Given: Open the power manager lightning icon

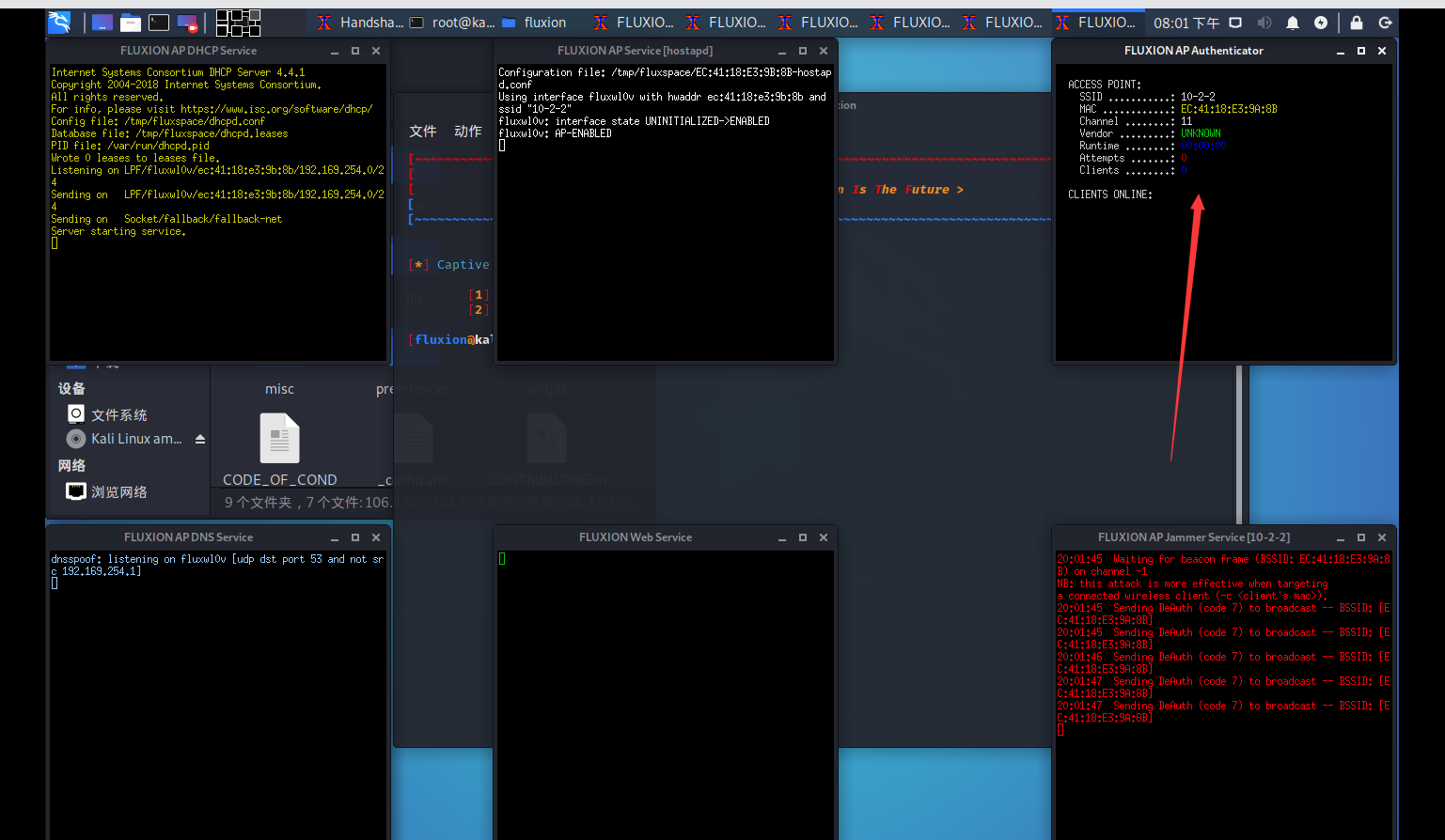Looking at the screenshot, I should pos(1321,23).
